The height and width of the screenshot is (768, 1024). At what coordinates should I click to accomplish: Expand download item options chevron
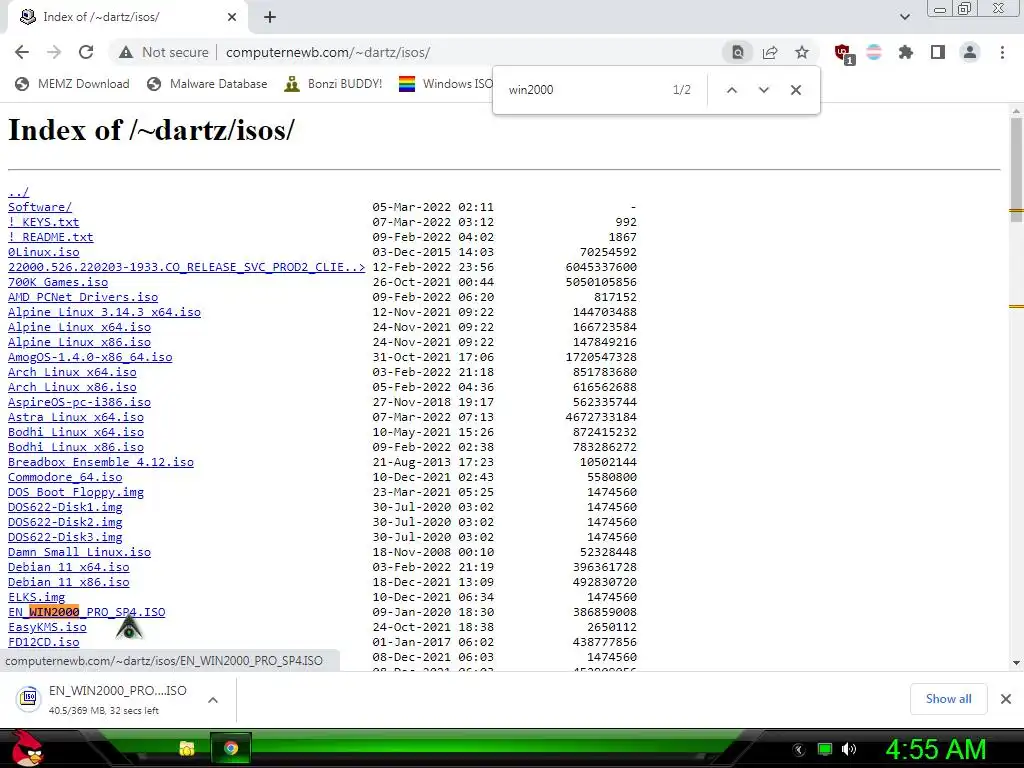click(x=213, y=700)
